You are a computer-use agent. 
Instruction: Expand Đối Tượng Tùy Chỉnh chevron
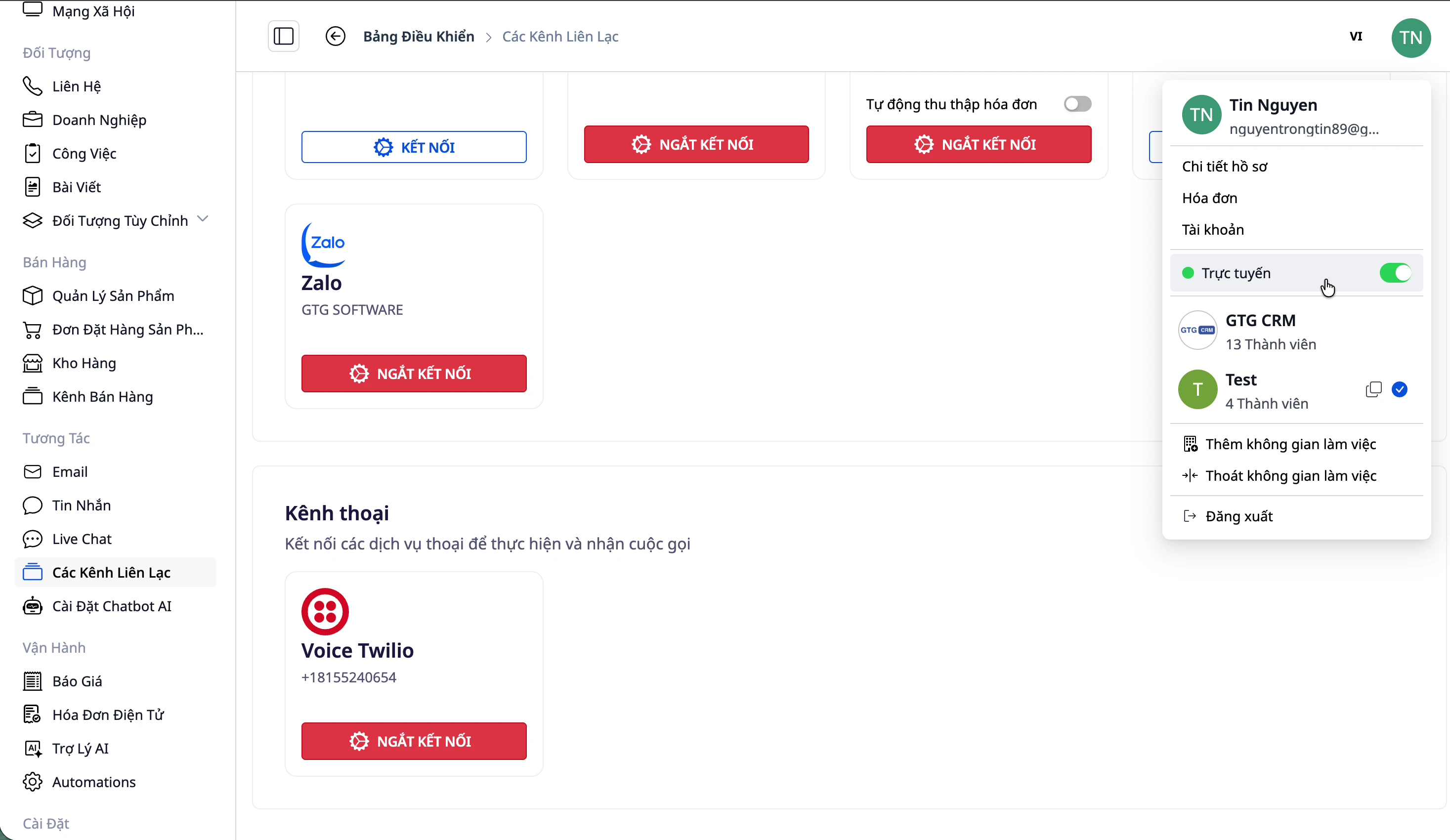[x=203, y=219]
